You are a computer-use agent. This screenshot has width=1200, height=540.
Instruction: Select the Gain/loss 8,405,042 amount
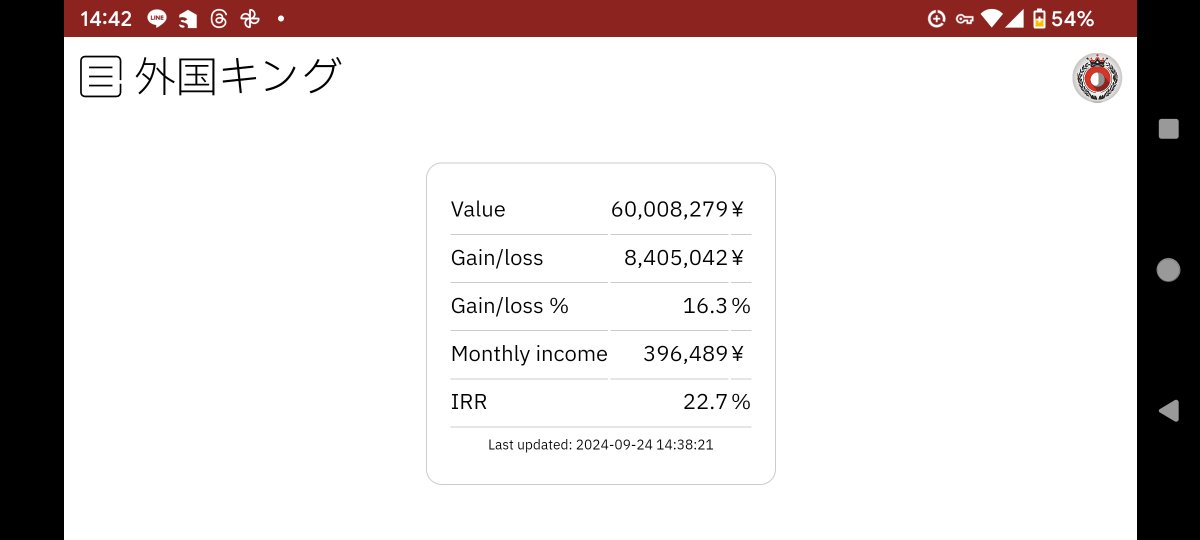click(x=676, y=258)
